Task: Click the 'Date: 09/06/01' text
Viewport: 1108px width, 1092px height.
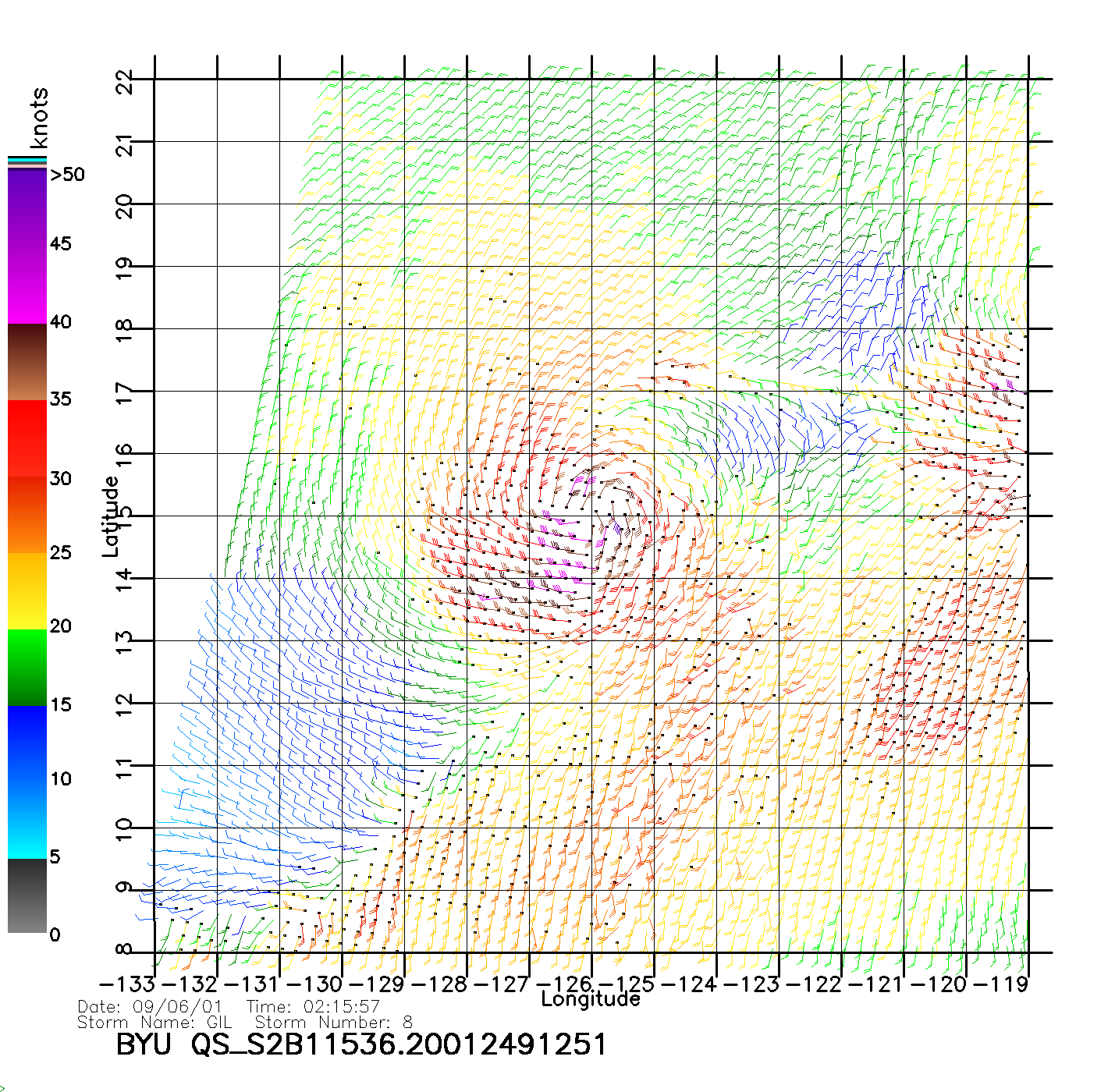Action: tap(150, 1007)
